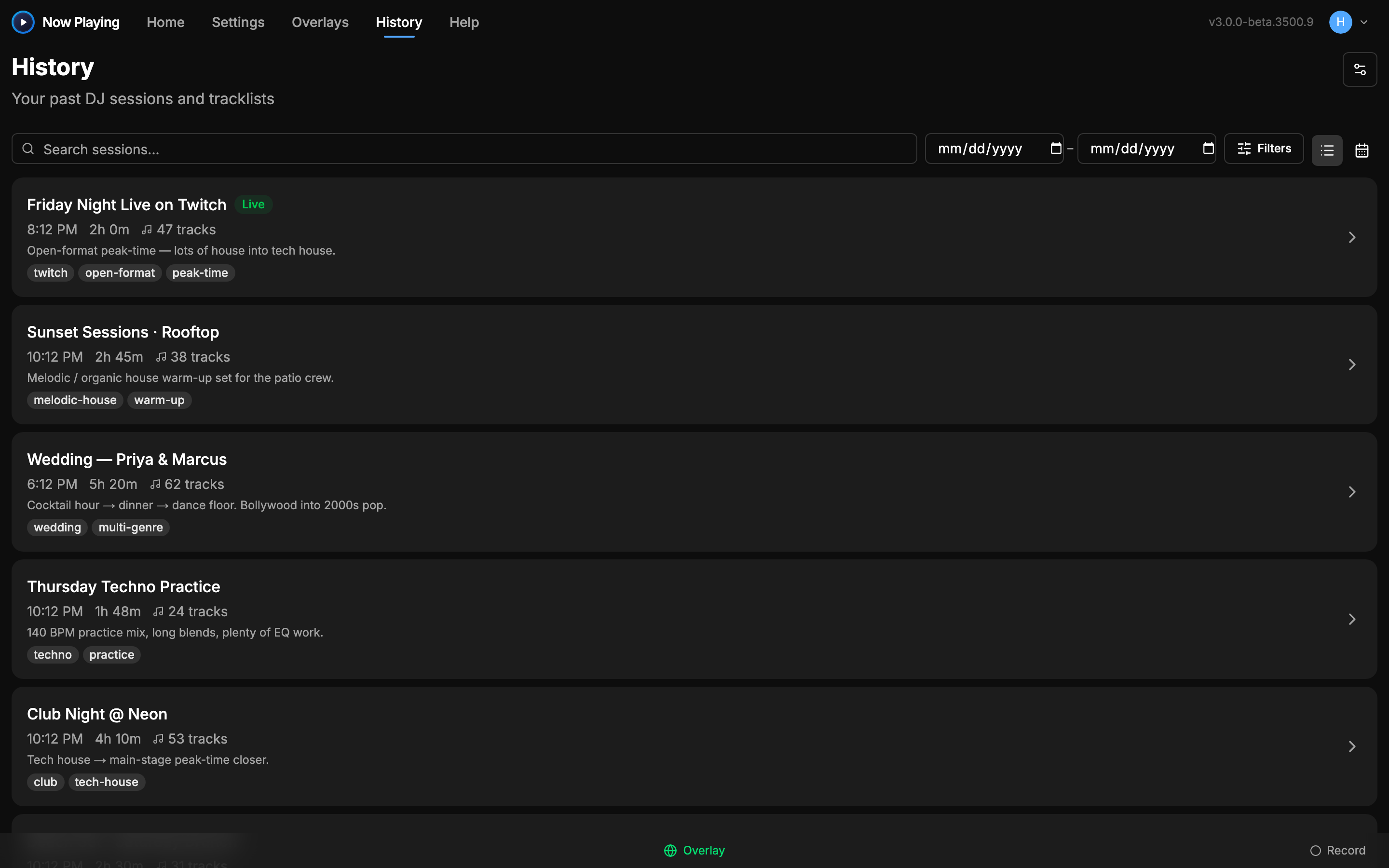Screen dimensions: 1389x868
Task: Switch to calendar view
Action: [x=1362, y=150]
